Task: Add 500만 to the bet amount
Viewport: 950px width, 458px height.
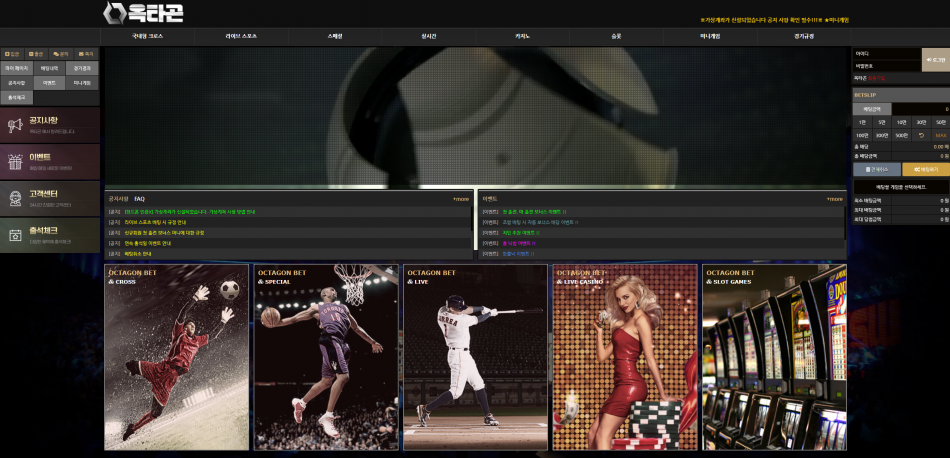Action: coord(902,135)
